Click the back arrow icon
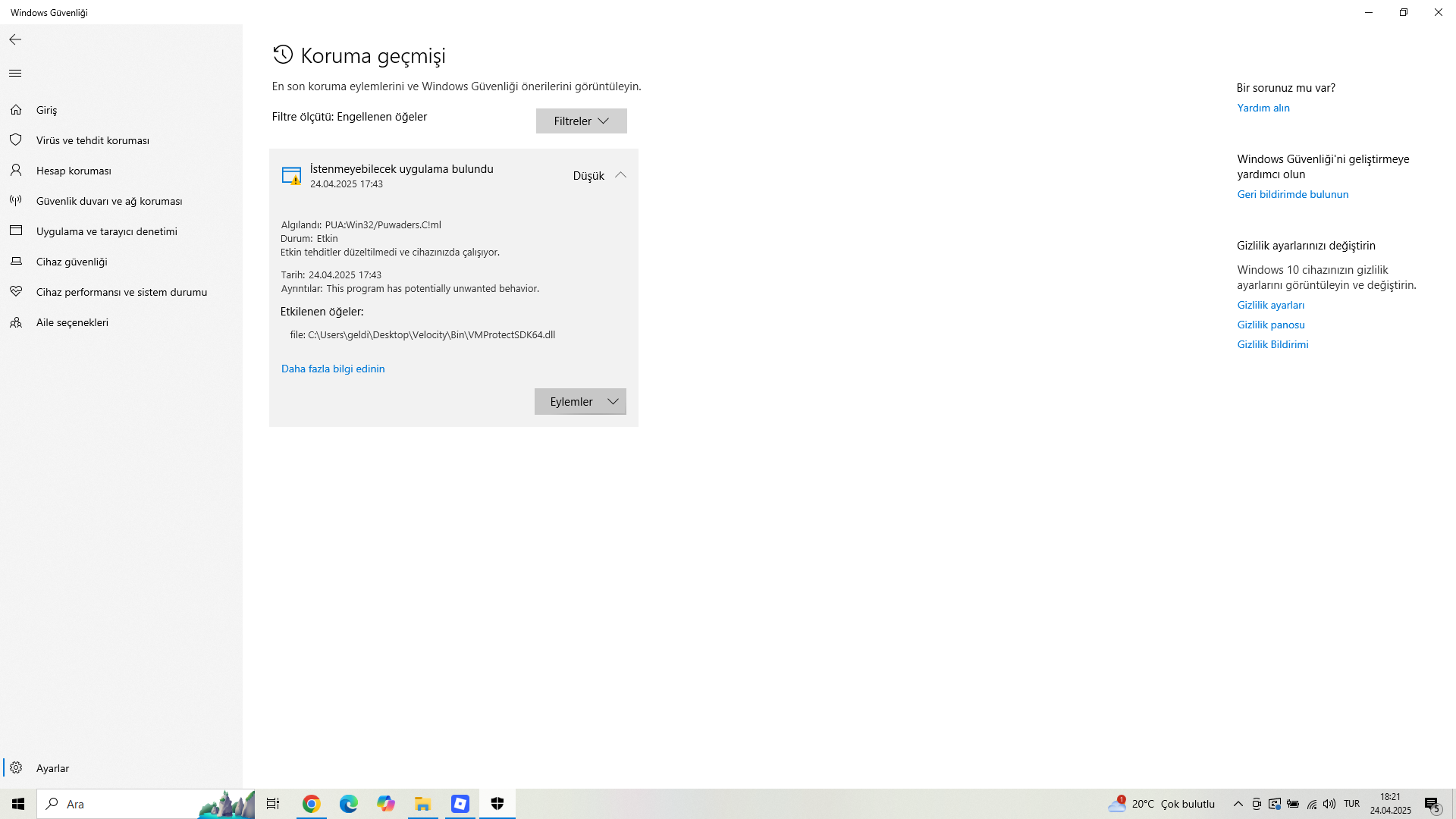This screenshot has height=819, width=1456. click(15, 39)
